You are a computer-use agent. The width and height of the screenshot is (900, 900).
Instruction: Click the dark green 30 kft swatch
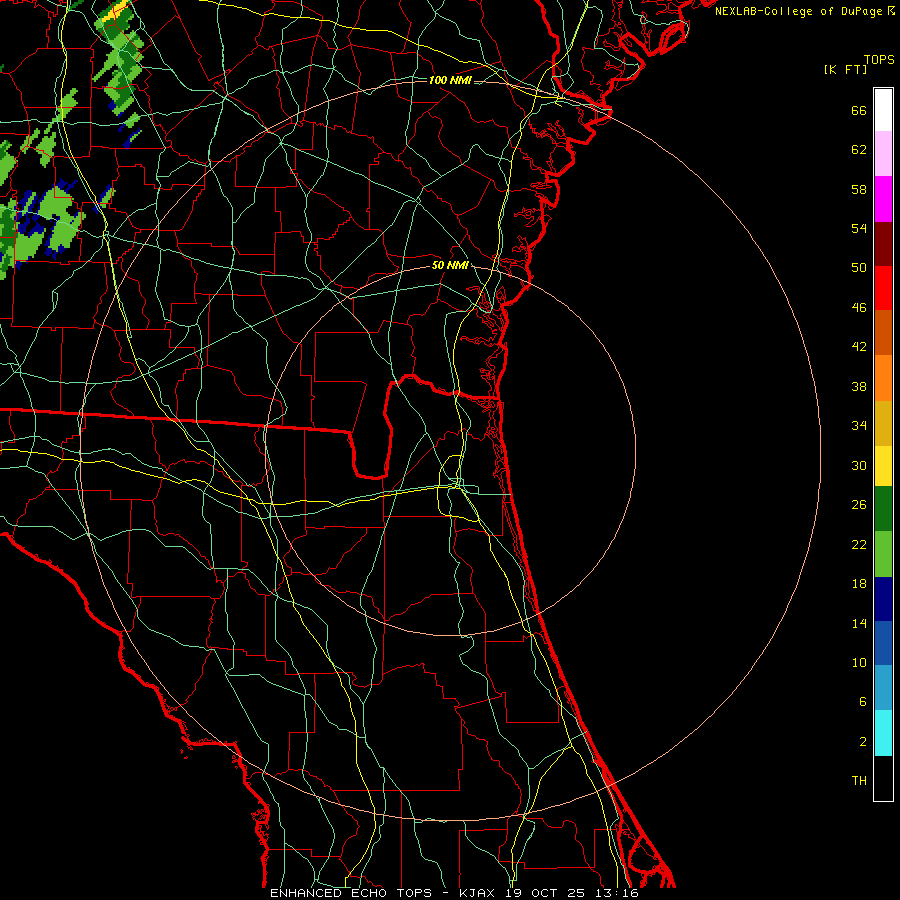883,509
